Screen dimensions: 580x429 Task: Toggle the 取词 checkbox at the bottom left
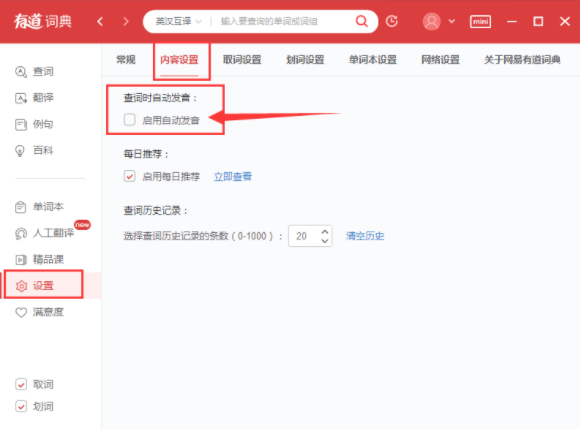21,385
